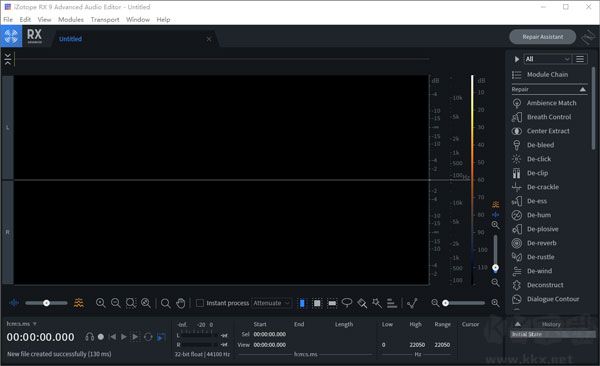Zoom out horizontally with magnifier minus
Screen dimensions: 600x366
[x=435, y=303]
